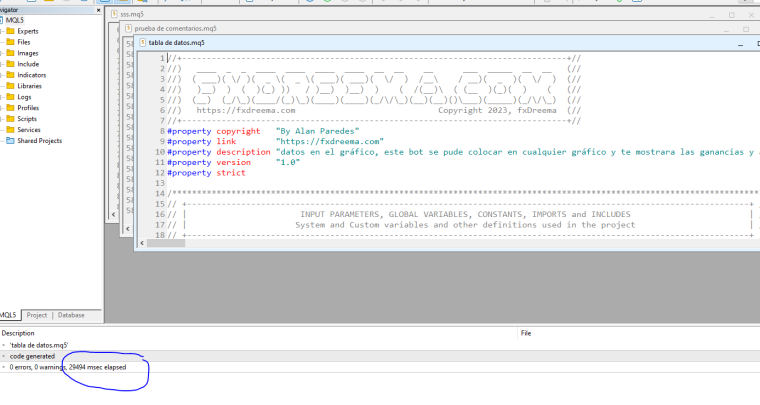760x405 pixels.
Task: Select the Scripts folder label
Action: tap(27, 119)
